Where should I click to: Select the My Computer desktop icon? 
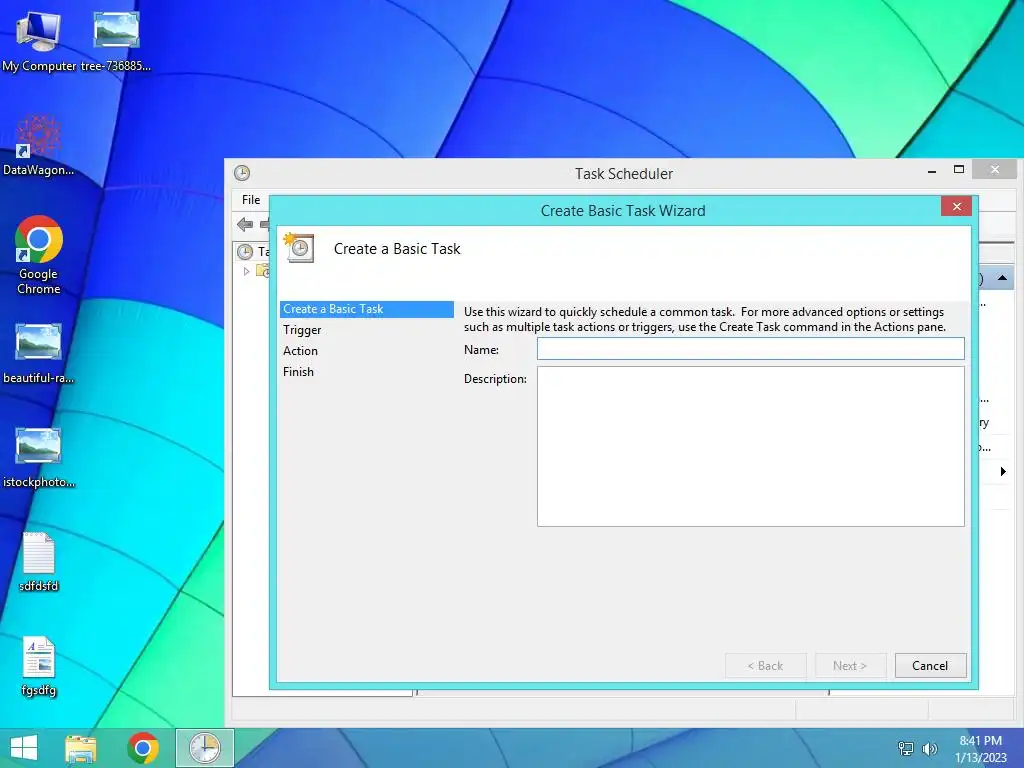pyautogui.click(x=39, y=41)
